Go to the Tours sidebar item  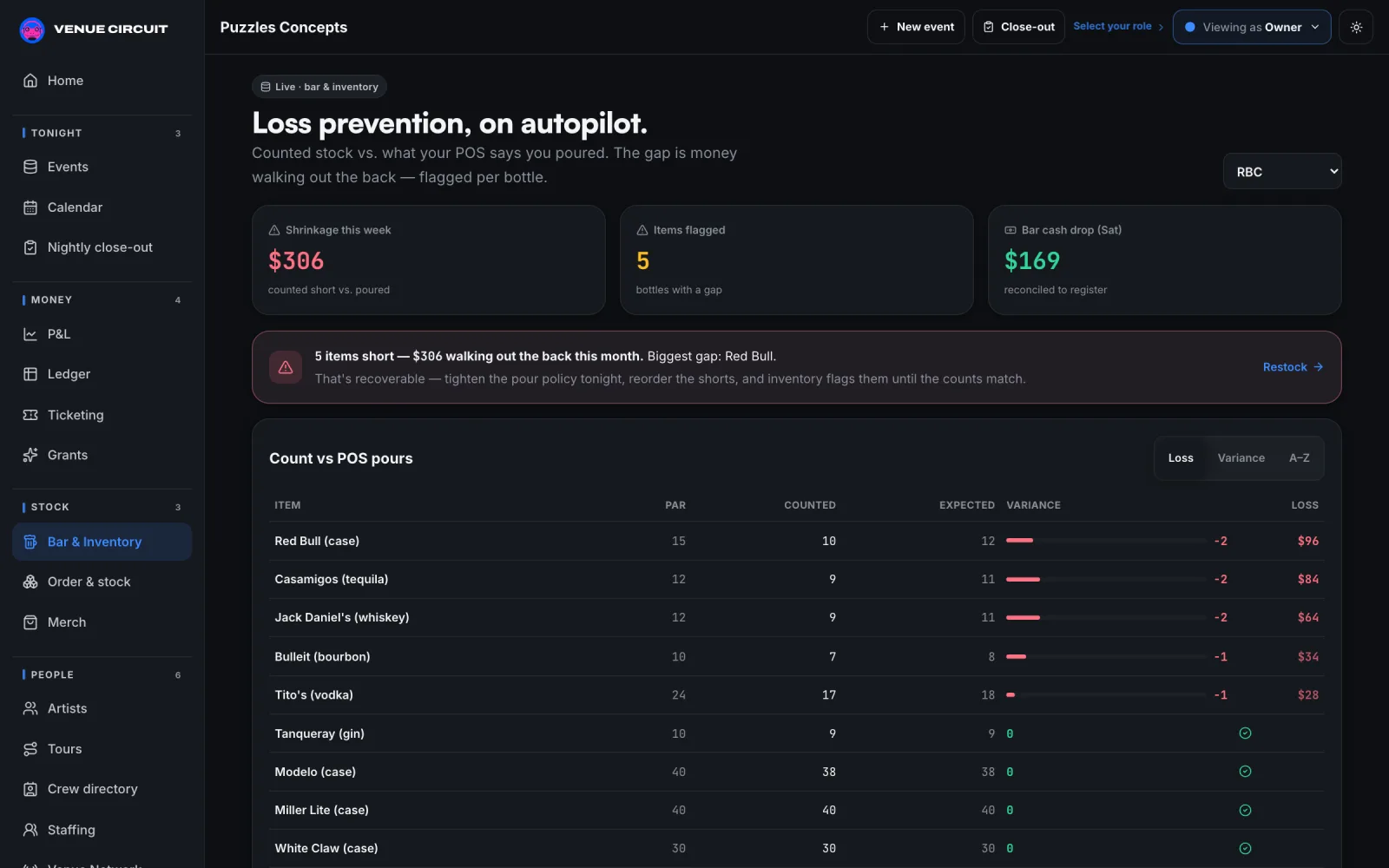coord(102,749)
